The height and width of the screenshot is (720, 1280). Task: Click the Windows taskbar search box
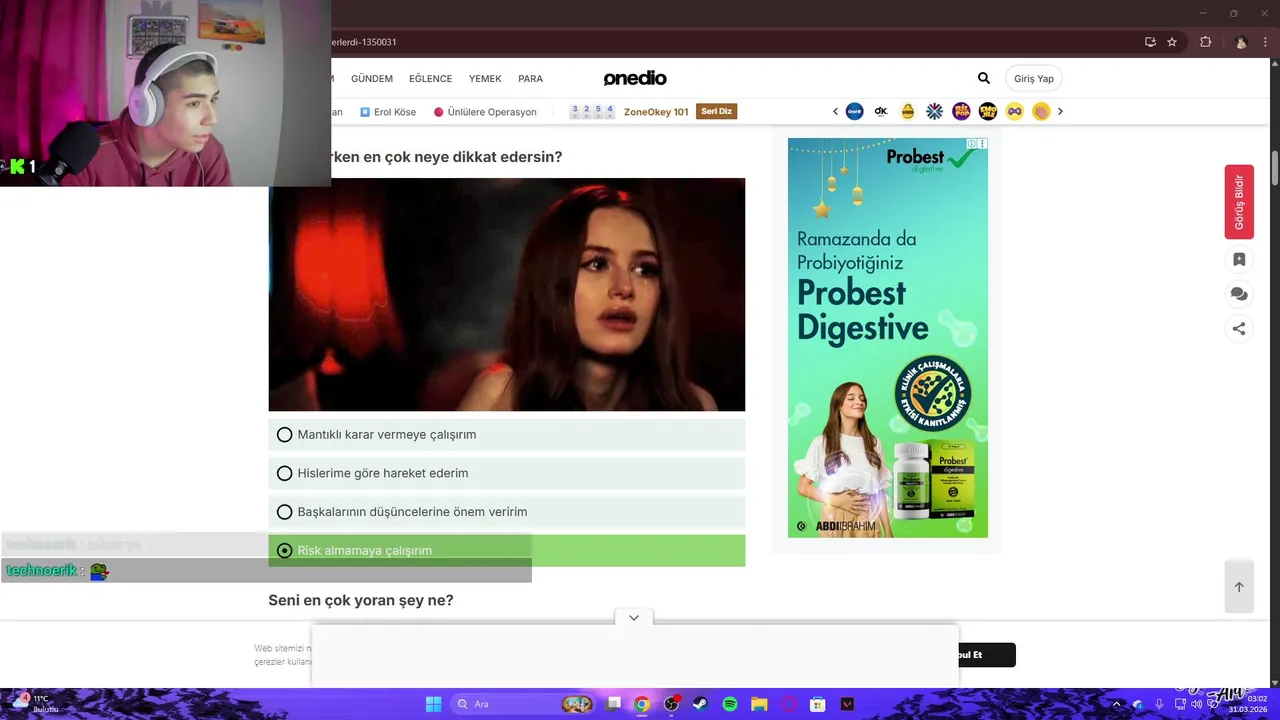point(524,704)
